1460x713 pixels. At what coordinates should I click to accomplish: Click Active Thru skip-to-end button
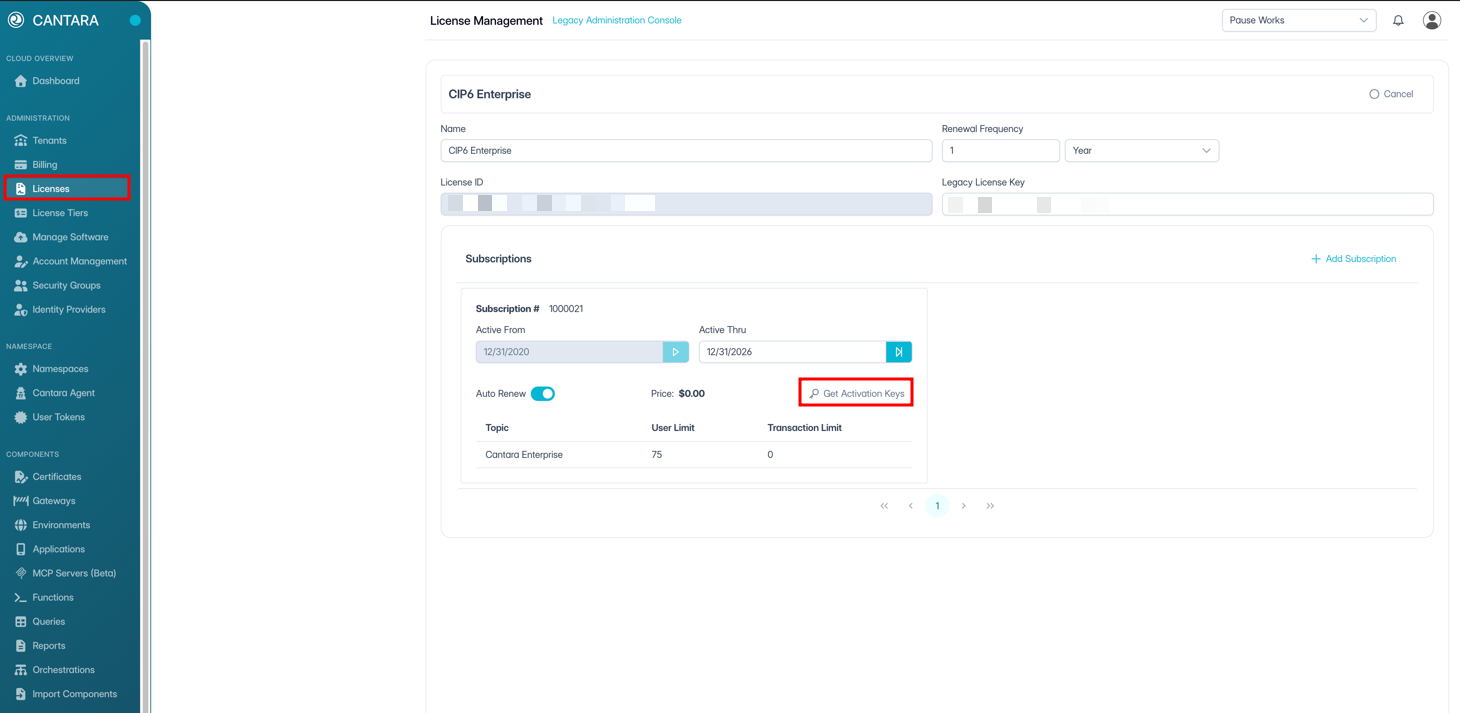click(899, 352)
